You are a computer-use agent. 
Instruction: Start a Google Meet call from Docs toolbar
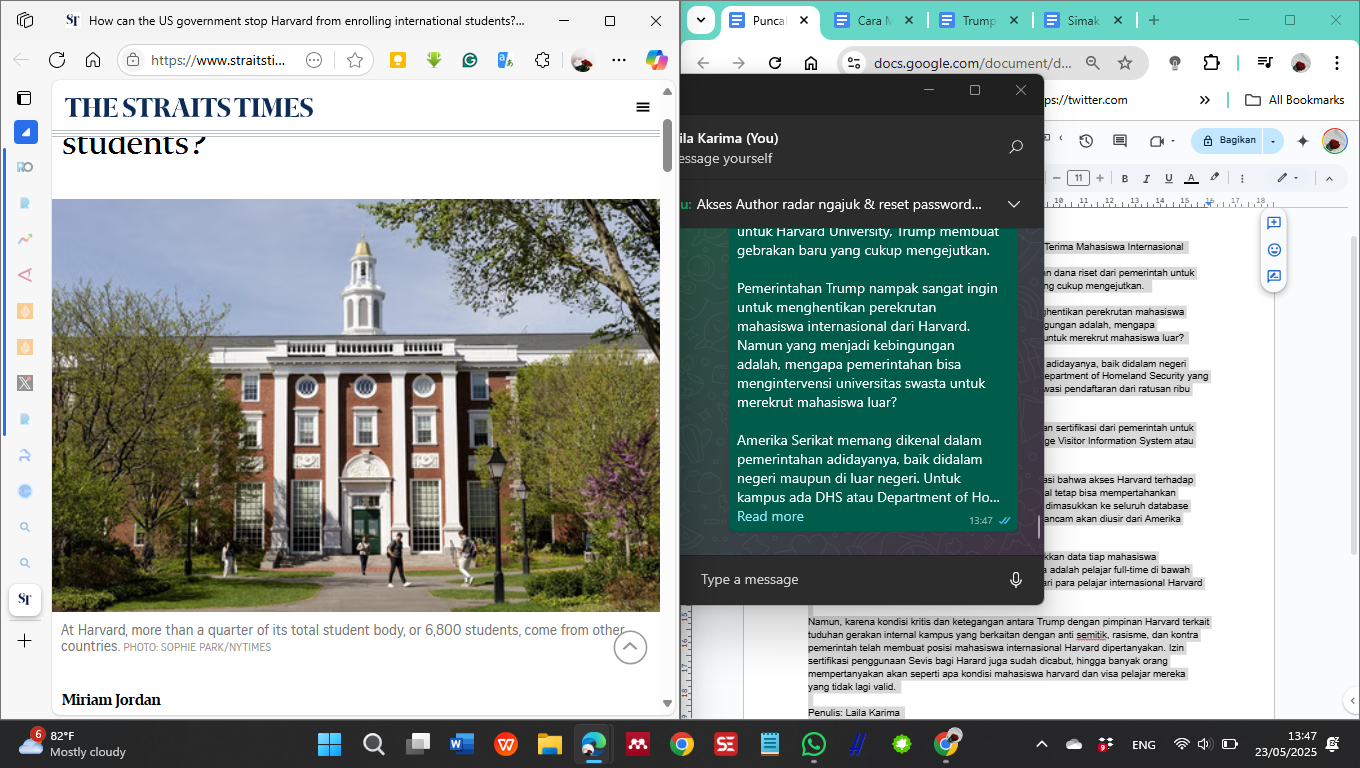(x=1157, y=141)
